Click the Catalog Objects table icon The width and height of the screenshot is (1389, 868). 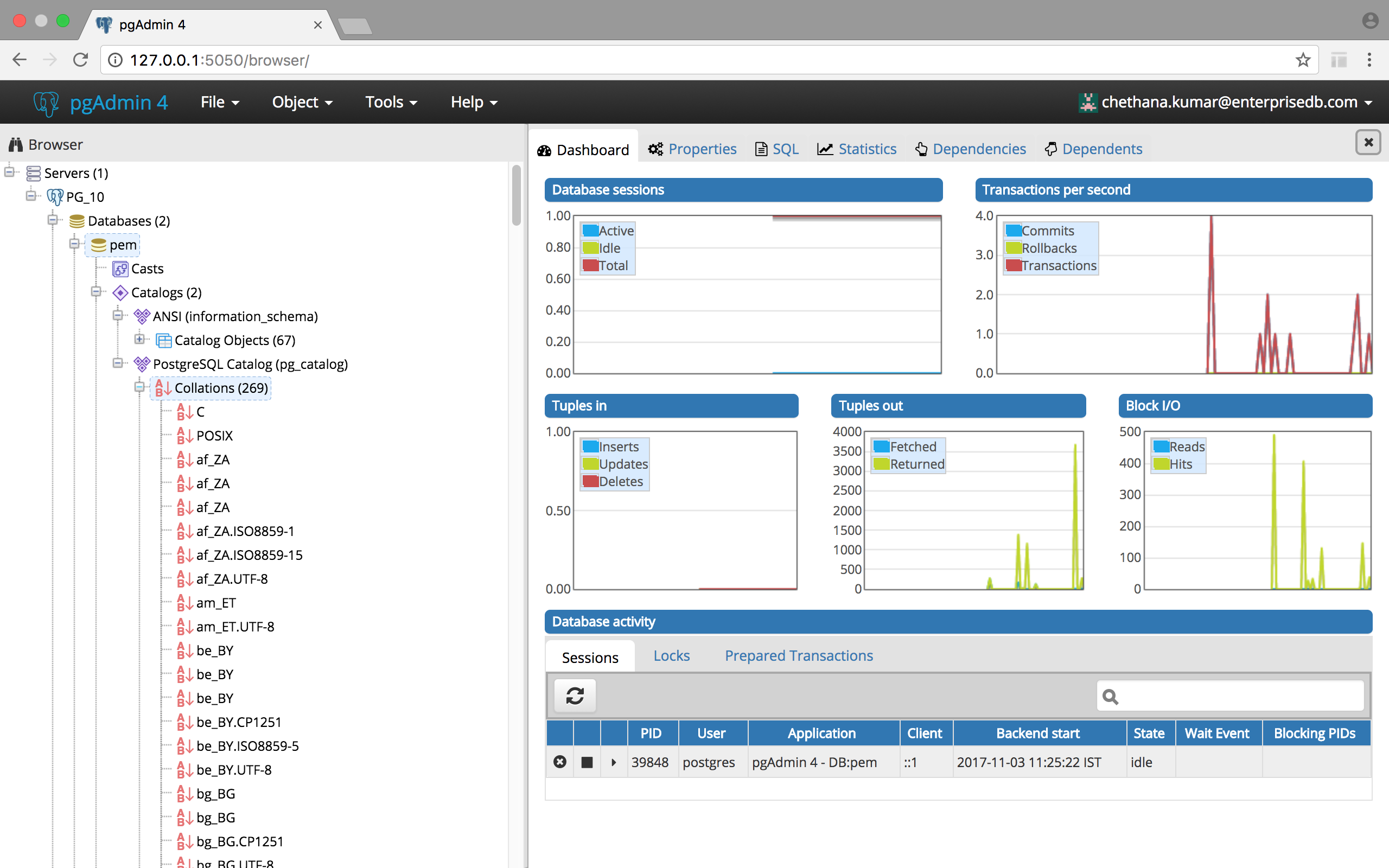click(x=163, y=341)
